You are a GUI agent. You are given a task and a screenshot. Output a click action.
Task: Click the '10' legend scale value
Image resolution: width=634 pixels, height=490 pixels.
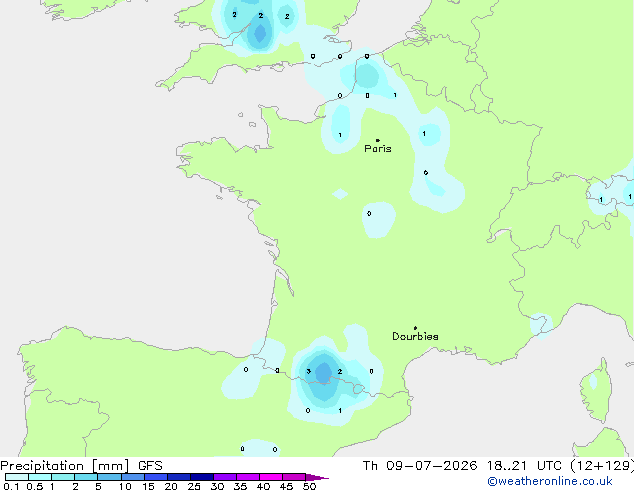[x=125, y=486]
